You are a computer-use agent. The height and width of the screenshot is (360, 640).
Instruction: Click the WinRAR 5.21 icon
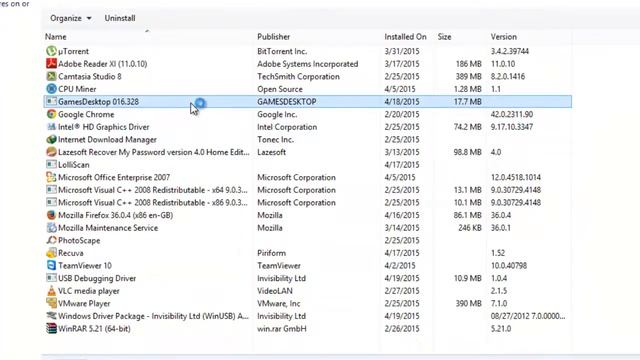51,329
